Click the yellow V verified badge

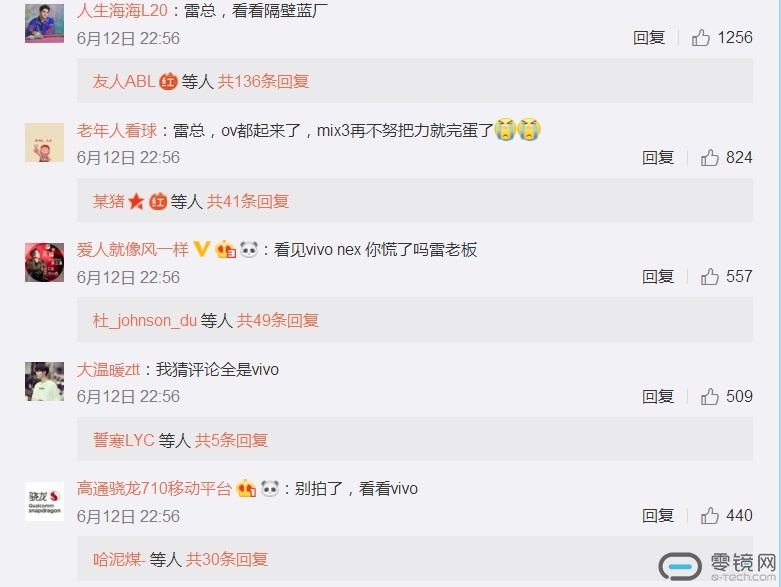coord(201,248)
